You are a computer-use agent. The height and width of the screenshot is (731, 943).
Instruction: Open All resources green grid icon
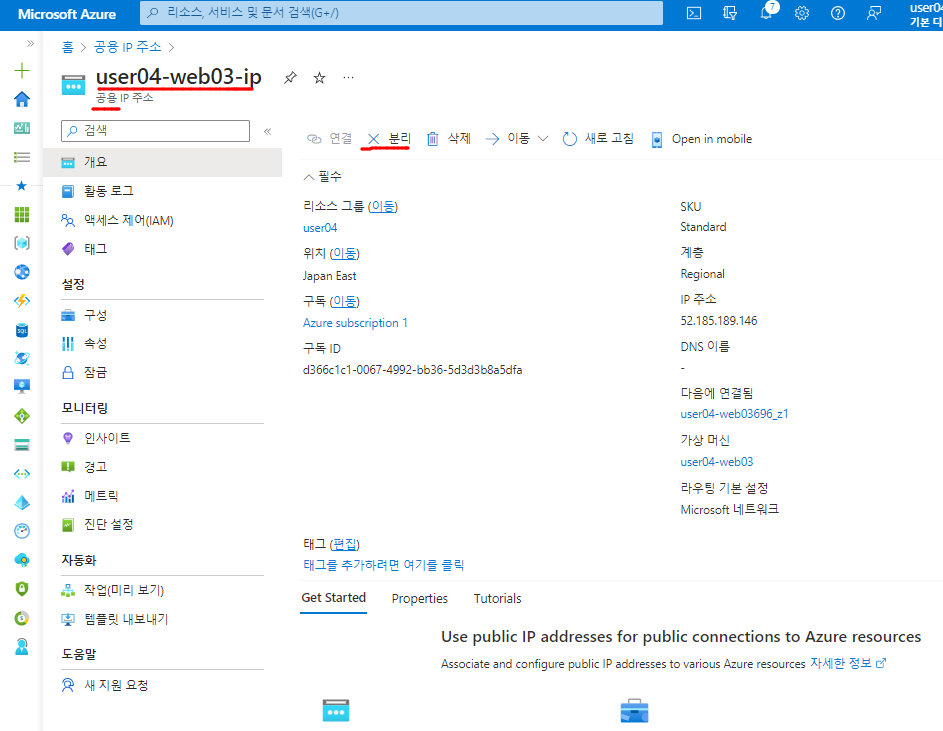pos(22,215)
